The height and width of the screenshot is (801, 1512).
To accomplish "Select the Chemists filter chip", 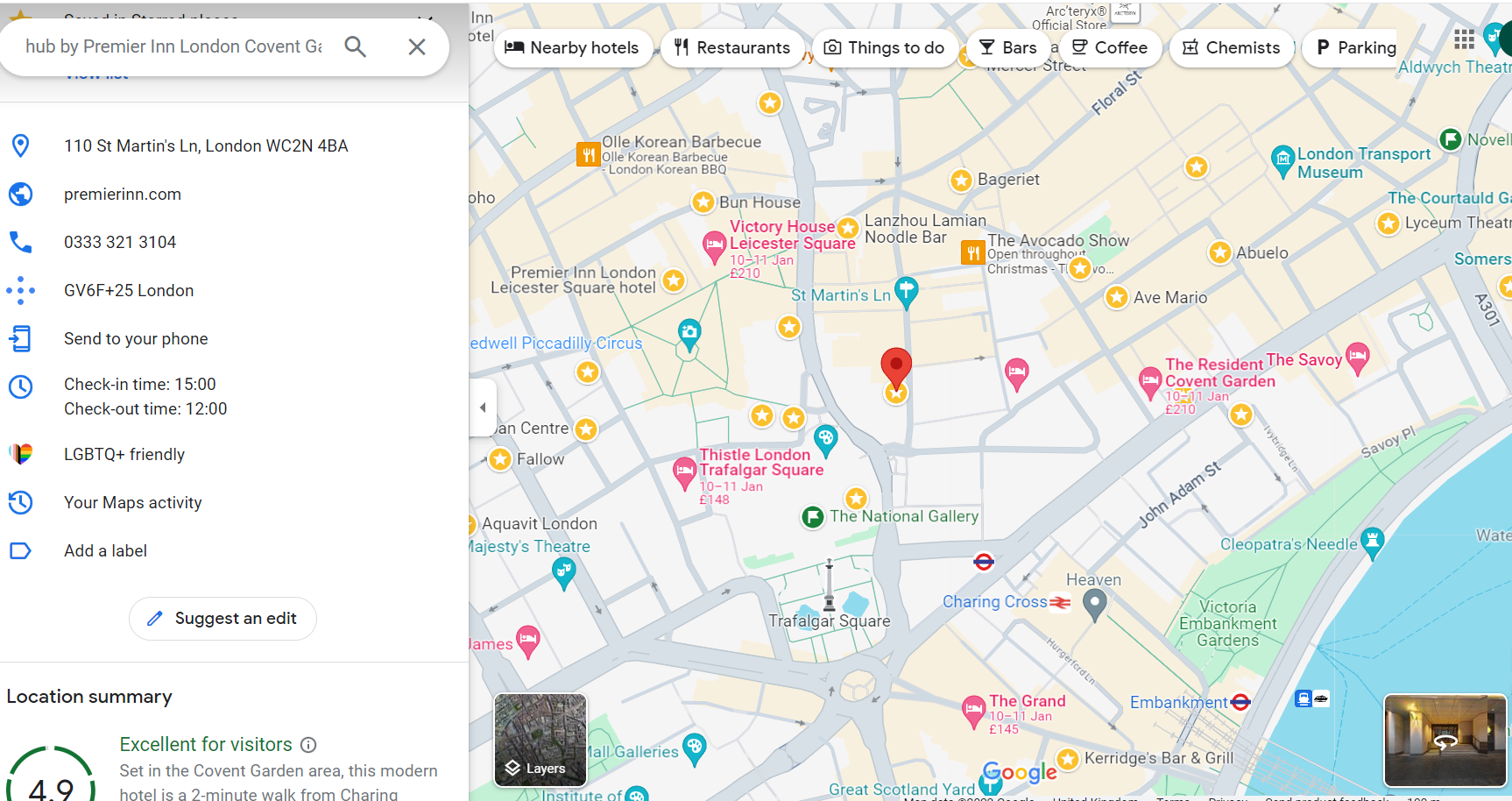I will point(1231,47).
